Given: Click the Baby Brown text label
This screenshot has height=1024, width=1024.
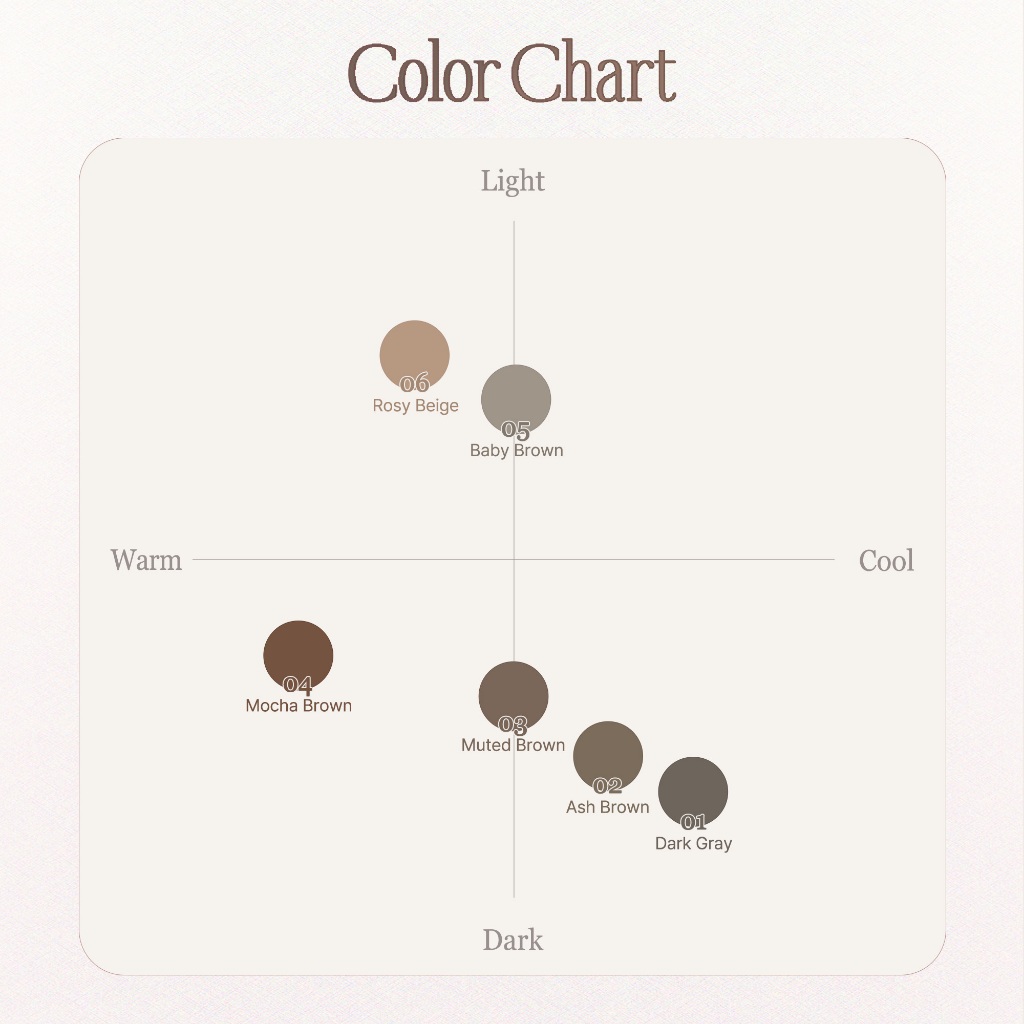Looking at the screenshot, I should (517, 450).
